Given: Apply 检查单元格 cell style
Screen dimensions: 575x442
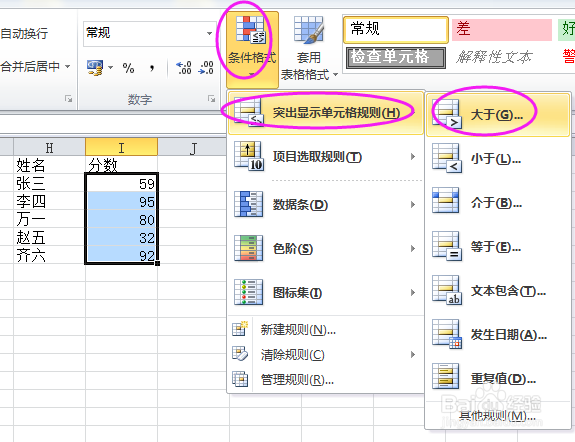Looking at the screenshot, I should [x=396, y=58].
